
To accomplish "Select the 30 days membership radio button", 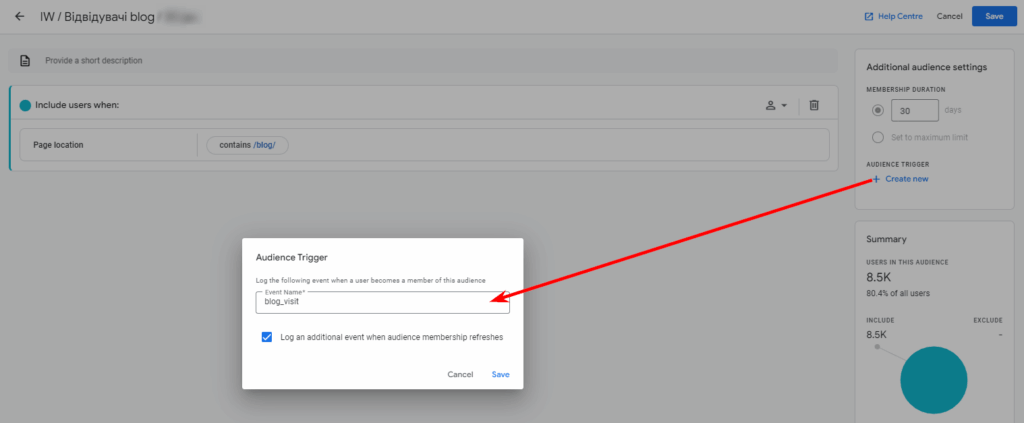I will (878, 110).
